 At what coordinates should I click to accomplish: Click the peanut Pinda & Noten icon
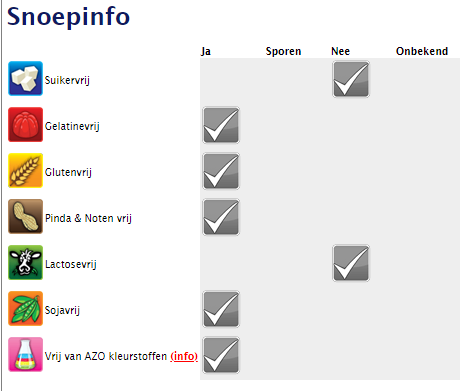tap(25, 216)
